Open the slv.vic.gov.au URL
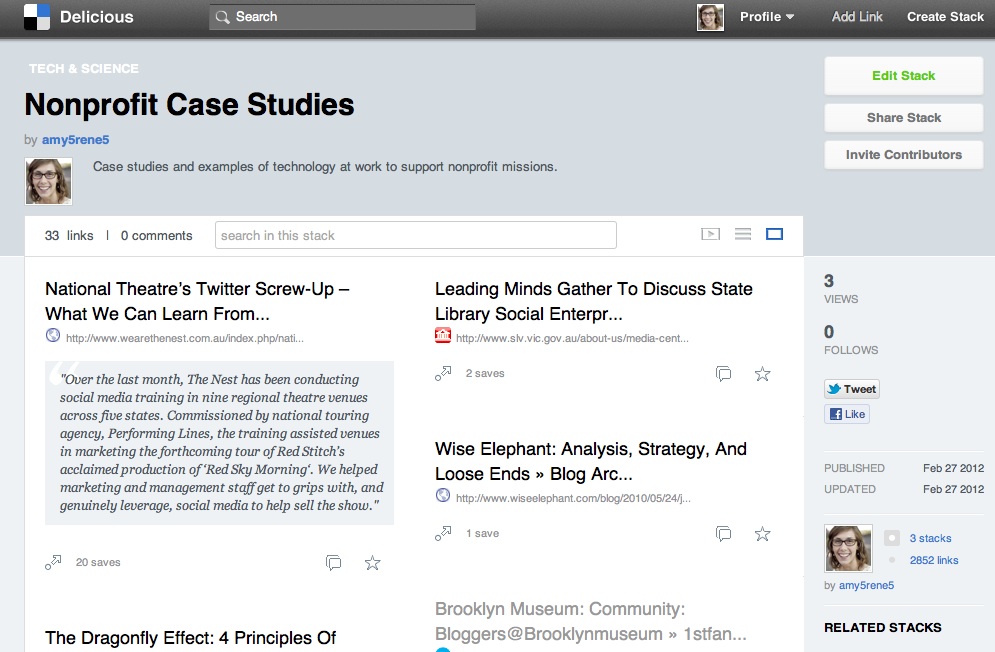The height and width of the screenshot is (652, 995). (572, 338)
